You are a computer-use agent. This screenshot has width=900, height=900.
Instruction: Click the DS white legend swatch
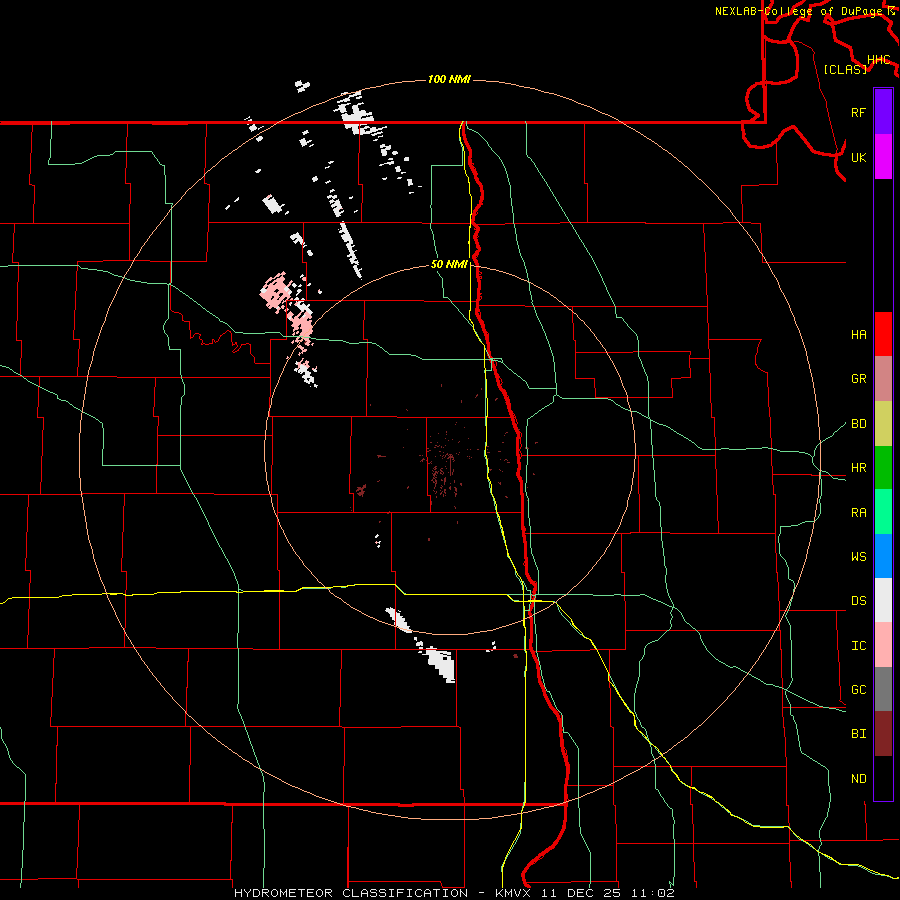click(x=883, y=600)
